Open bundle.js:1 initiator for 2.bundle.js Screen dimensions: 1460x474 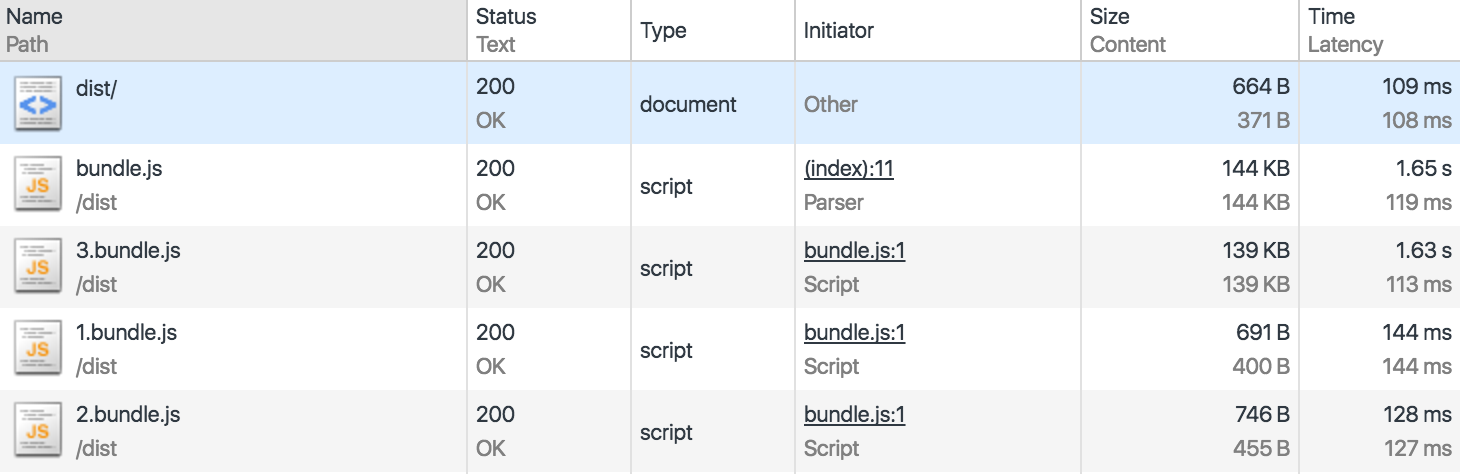854,415
